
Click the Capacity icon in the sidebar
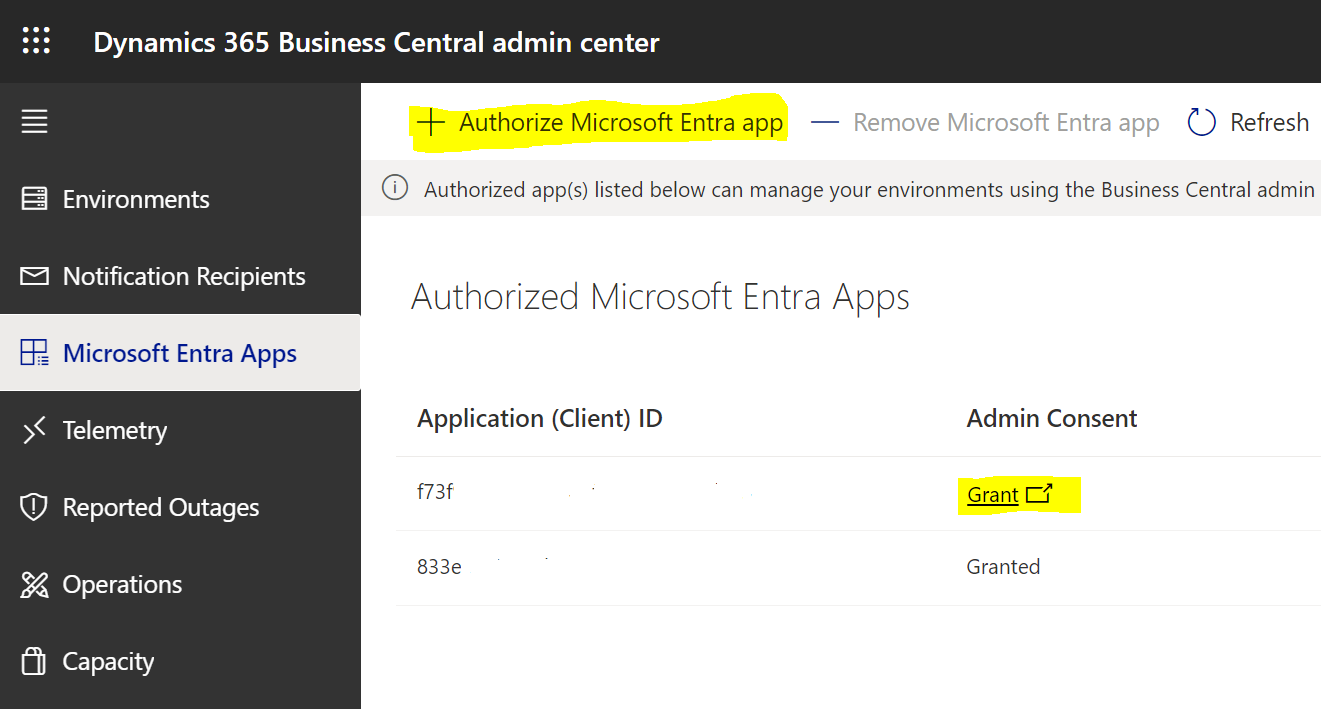(35, 661)
